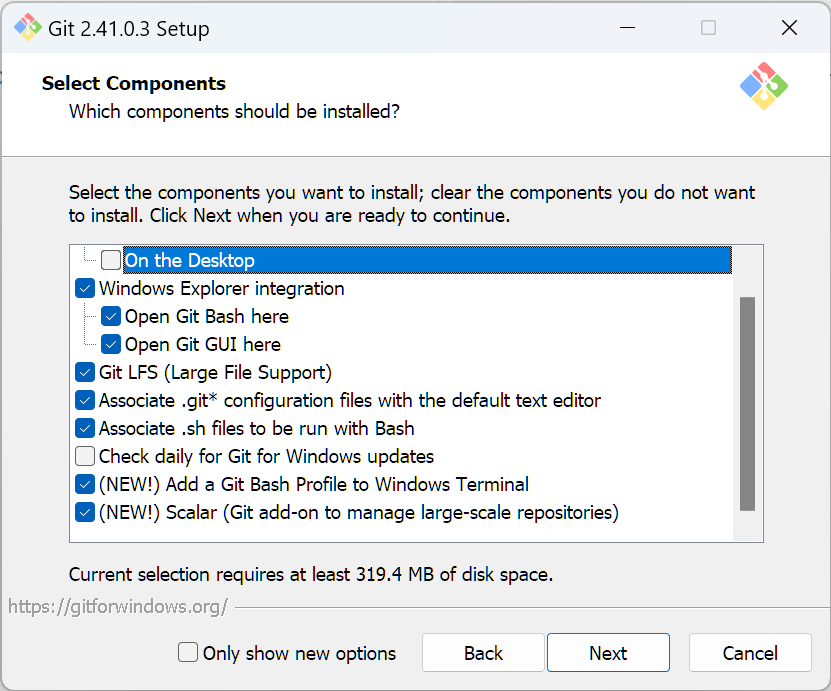Disable Git LFS (Large File Support)
This screenshot has width=831, height=691.
(x=86, y=373)
